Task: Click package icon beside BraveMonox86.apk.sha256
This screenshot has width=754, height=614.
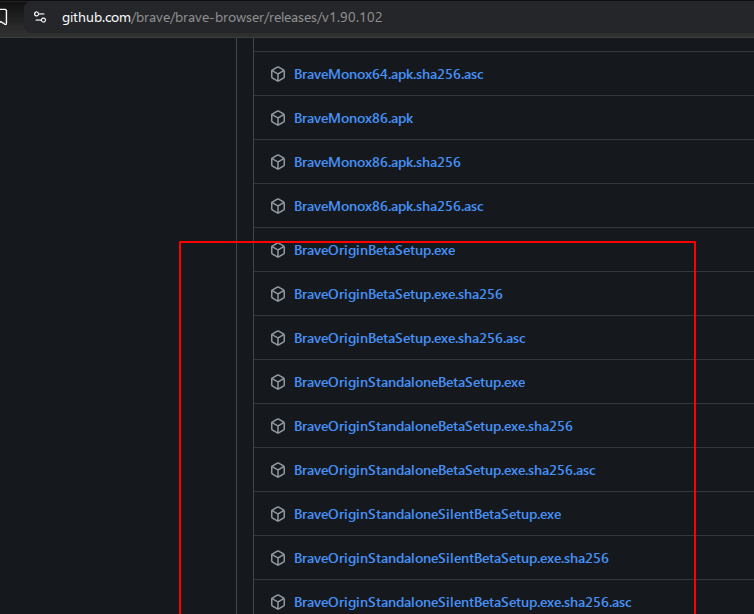Action: [x=278, y=163]
